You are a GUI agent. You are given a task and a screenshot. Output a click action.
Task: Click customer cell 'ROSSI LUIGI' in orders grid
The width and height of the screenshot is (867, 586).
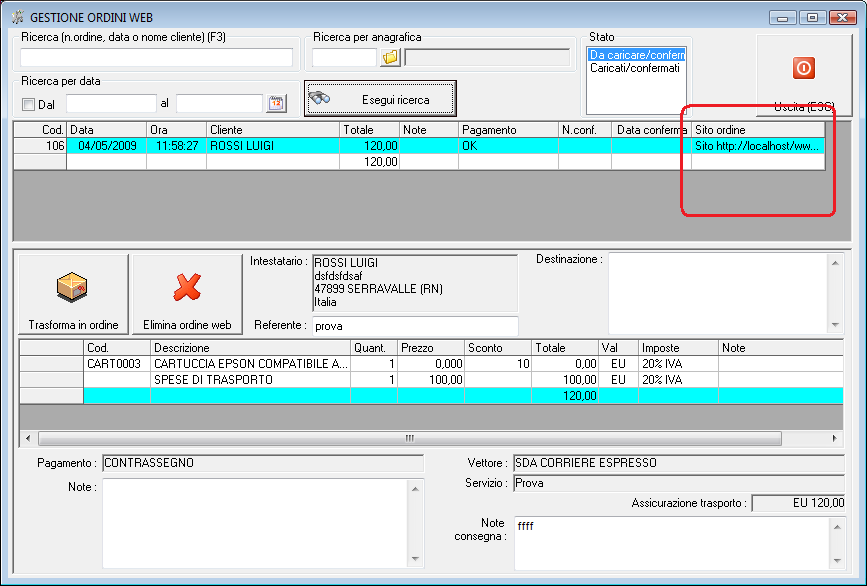pos(273,146)
